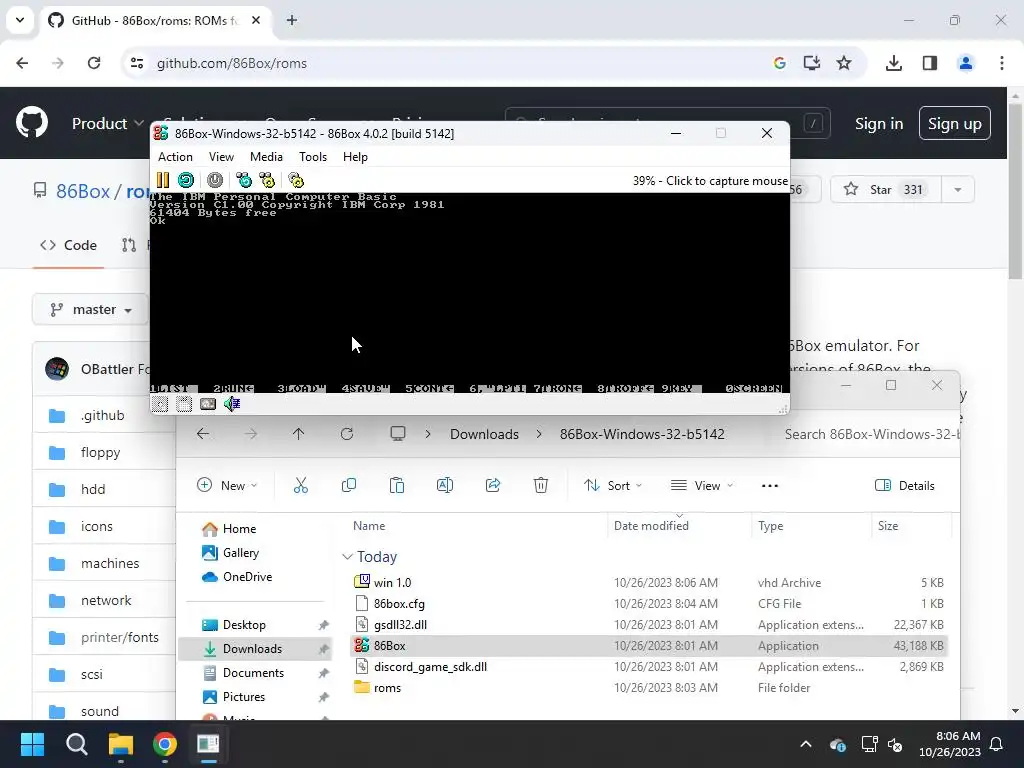Click the first floppy drive status icon
Viewport: 1024px width, 768px height.
pyautogui.click(x=160, y=404)
